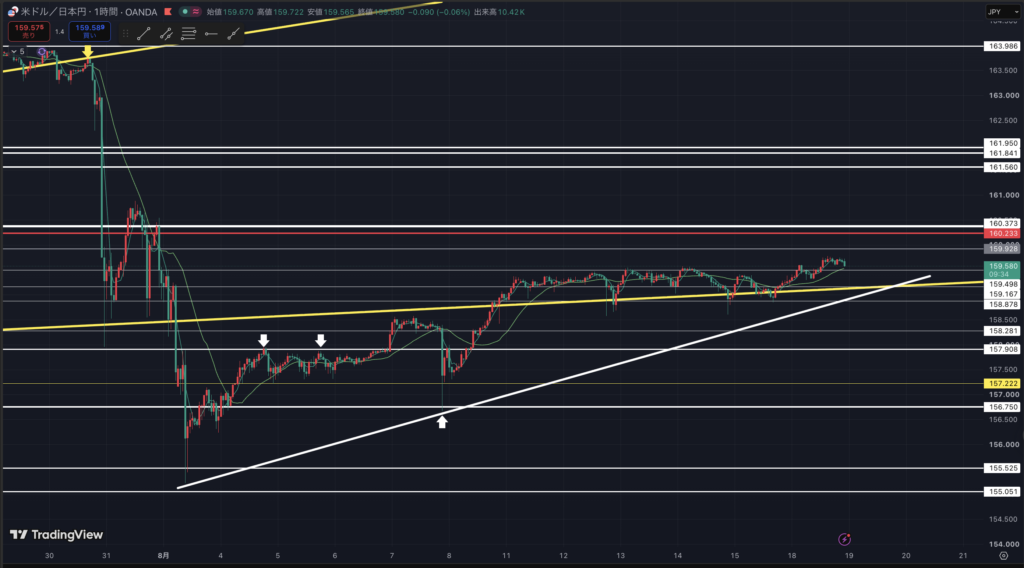Click the blue buy button 159.58
The width and height of the screenshot is (1024, 568).
(89, 31)
